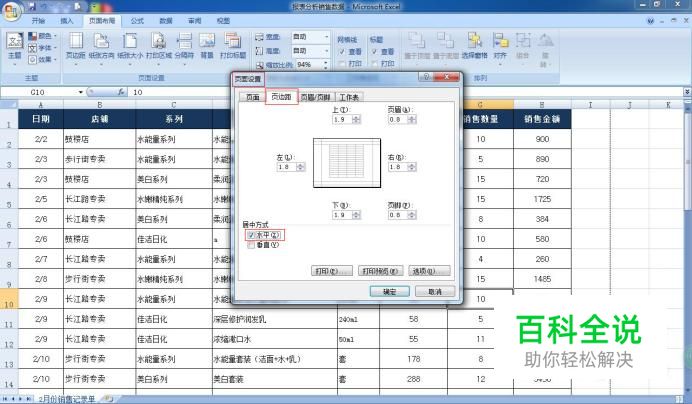Switch to the 插入 Insert ribbon tab
692x404 pixels.
(x=67, y=21)
